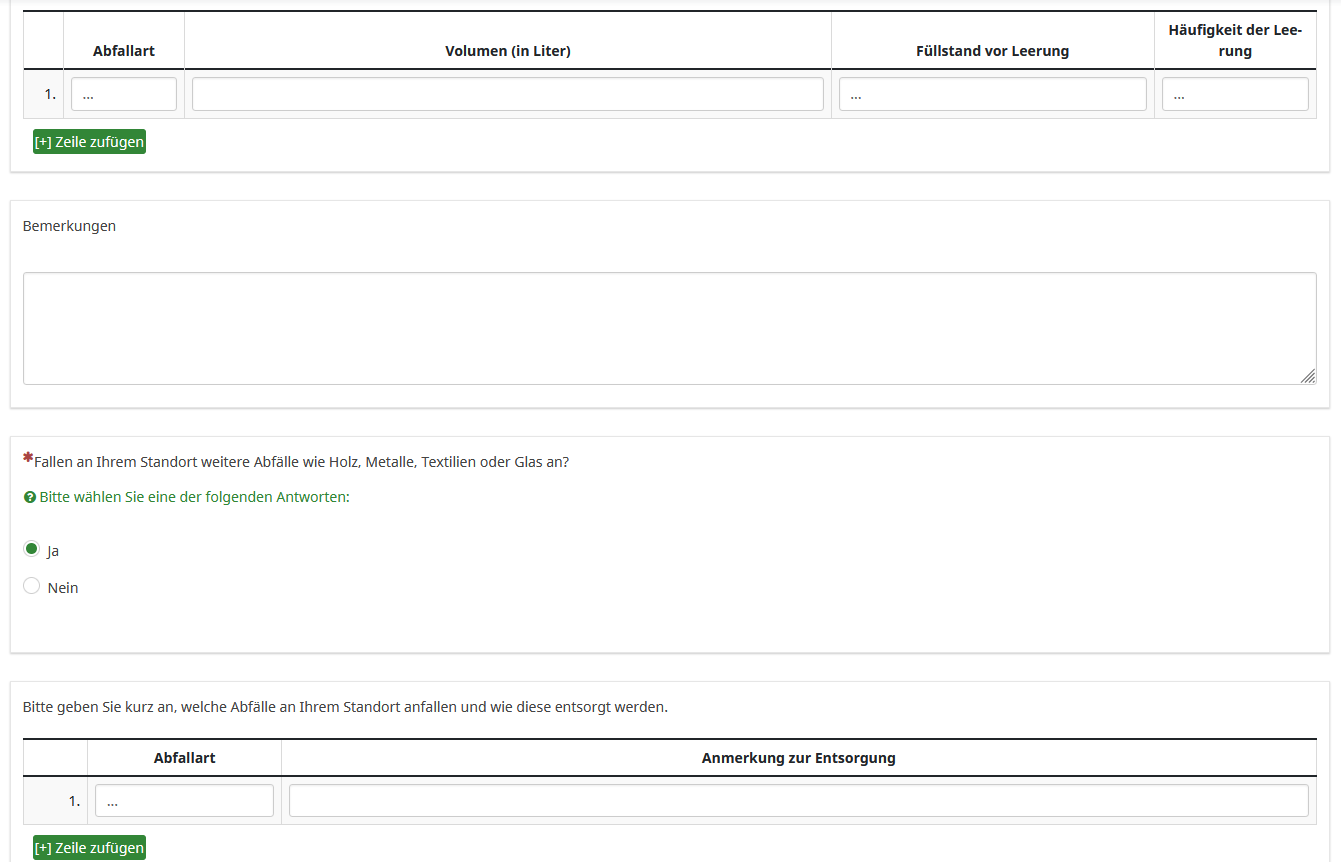The width and height of the screenshot is (1341, 862).
Task: Click the Anmerkung zur Entsorgung column header
Action: [x=798, y=758]
